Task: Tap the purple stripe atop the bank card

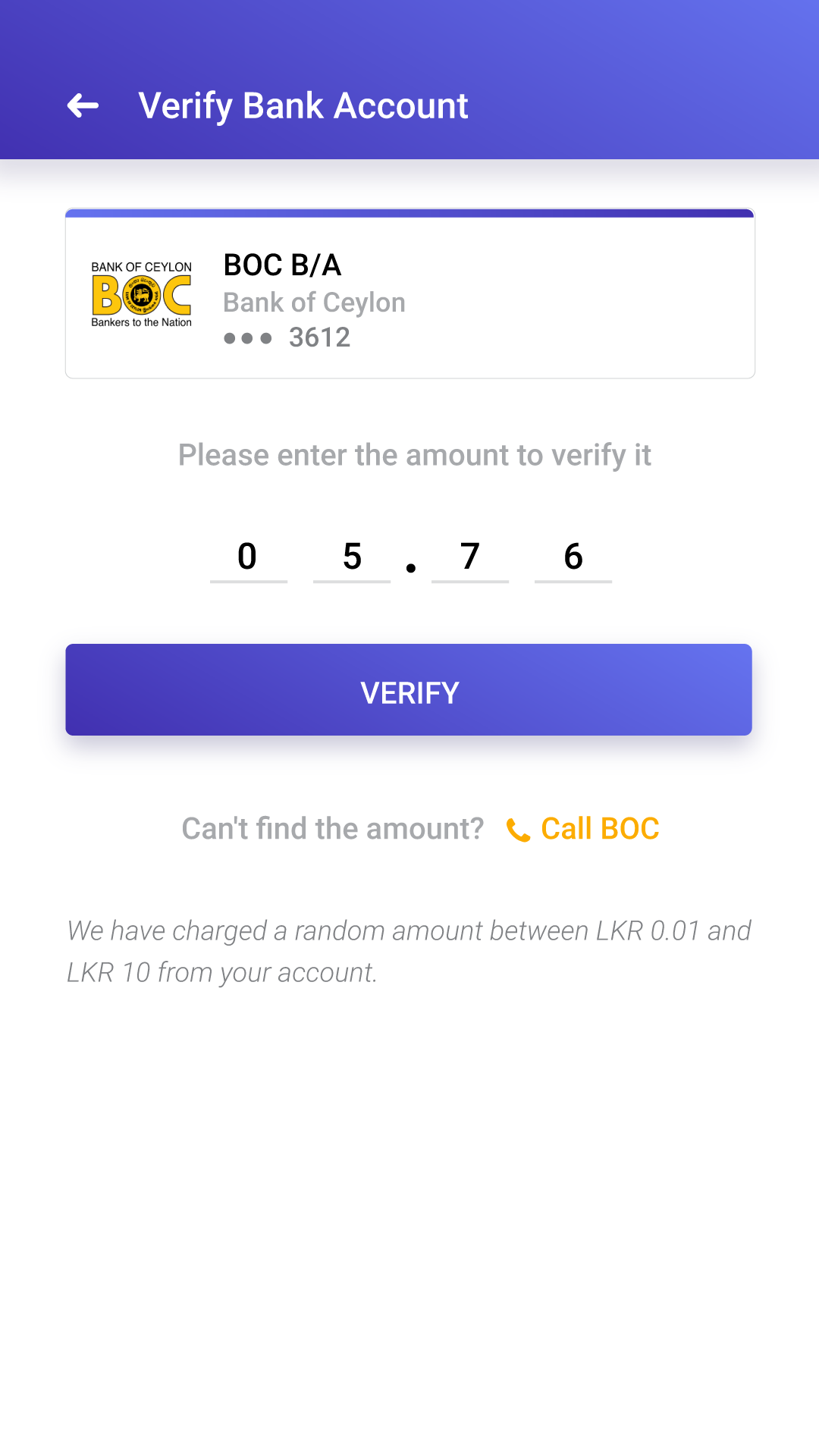Action: [x=409, y=213]
